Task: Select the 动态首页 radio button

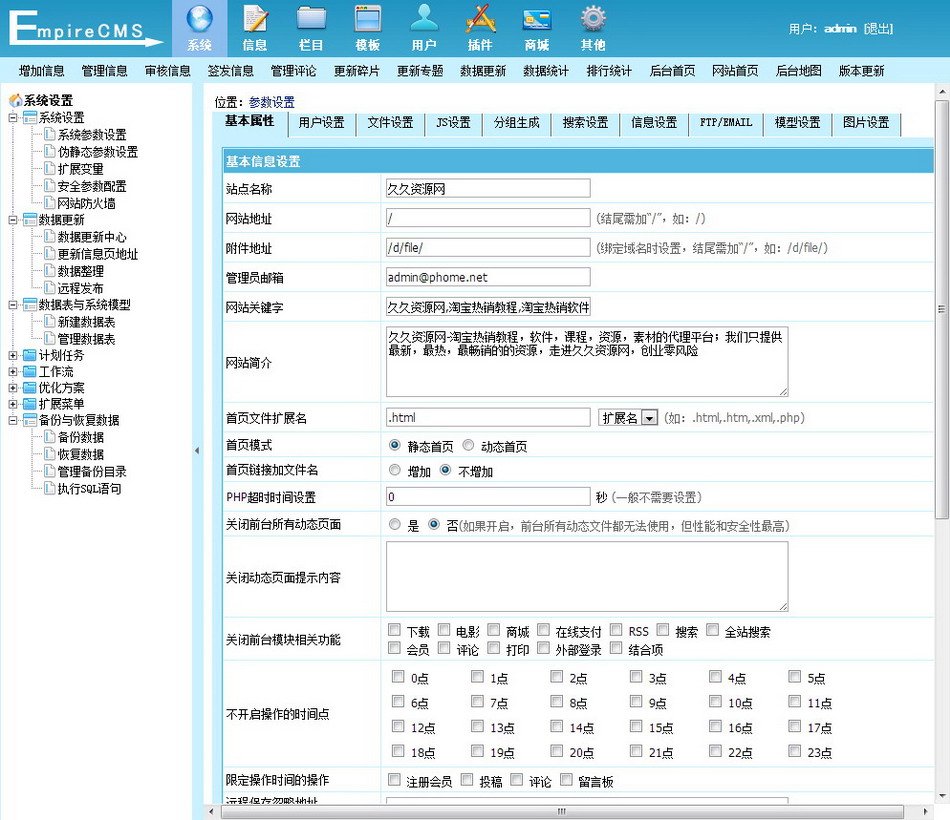Action: click(469, 446)
